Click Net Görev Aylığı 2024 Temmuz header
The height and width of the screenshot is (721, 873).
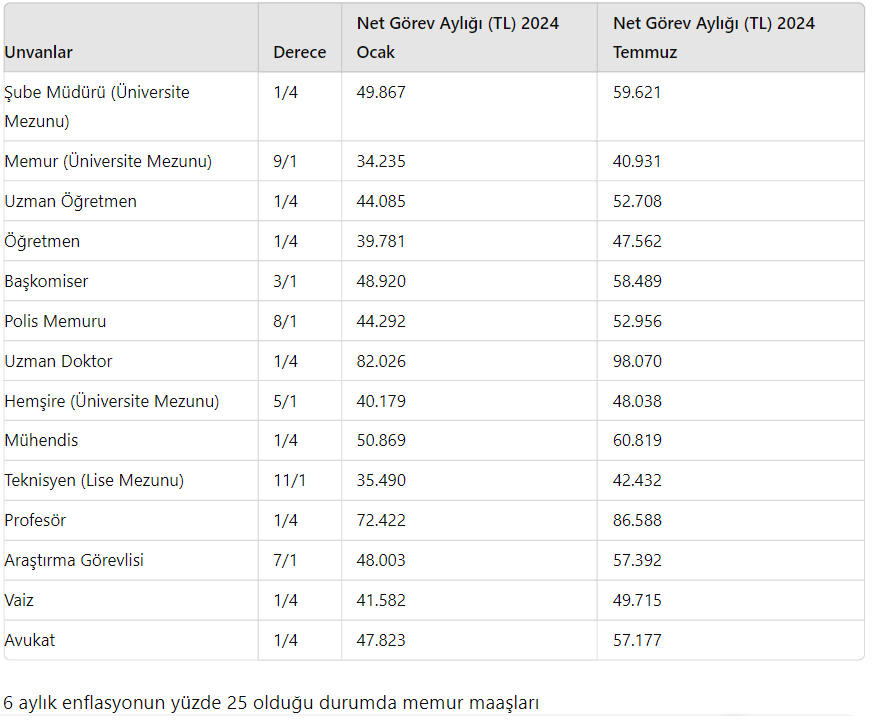tap(713, 37)
